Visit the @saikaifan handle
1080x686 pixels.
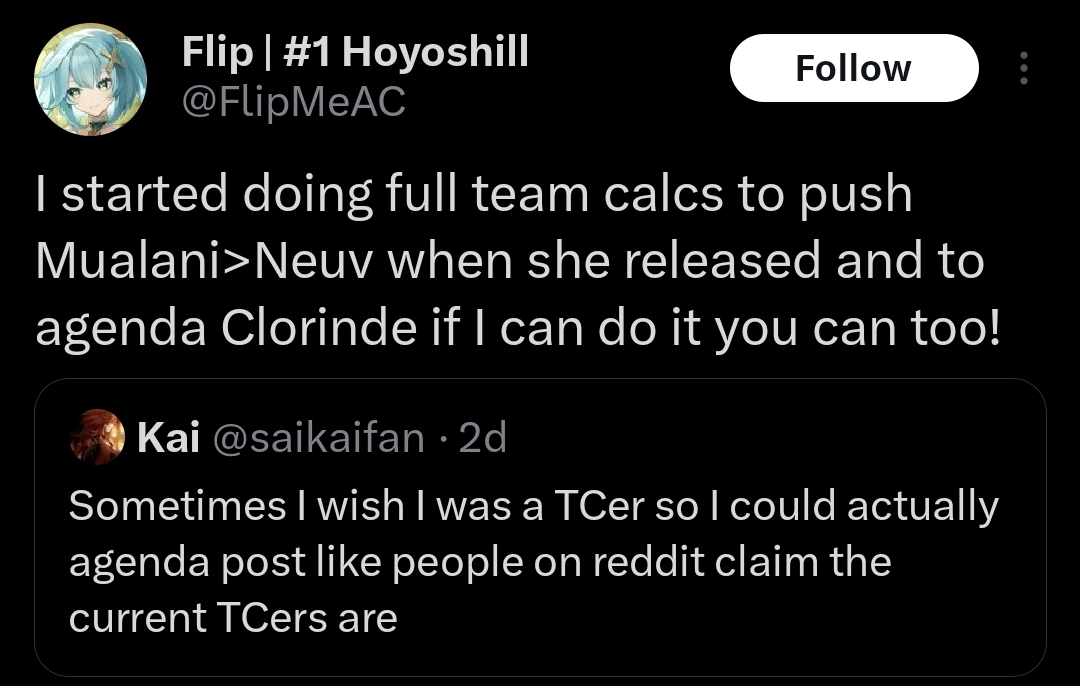(319, 437)
